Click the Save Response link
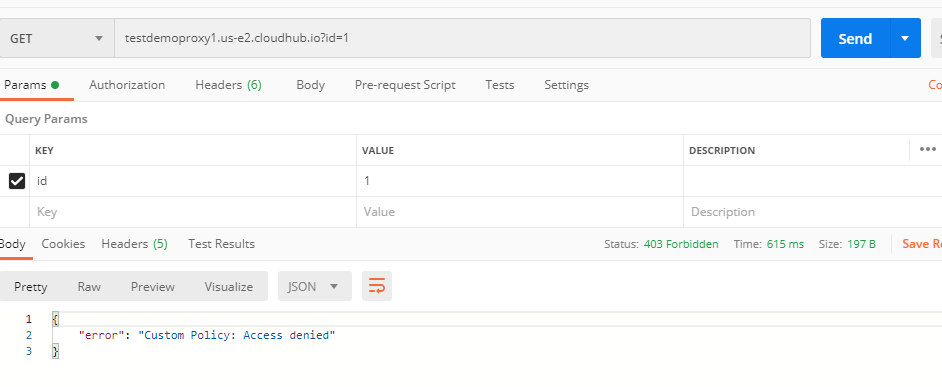The height and width of the screenshot is (387, 942). click(922, 244)
